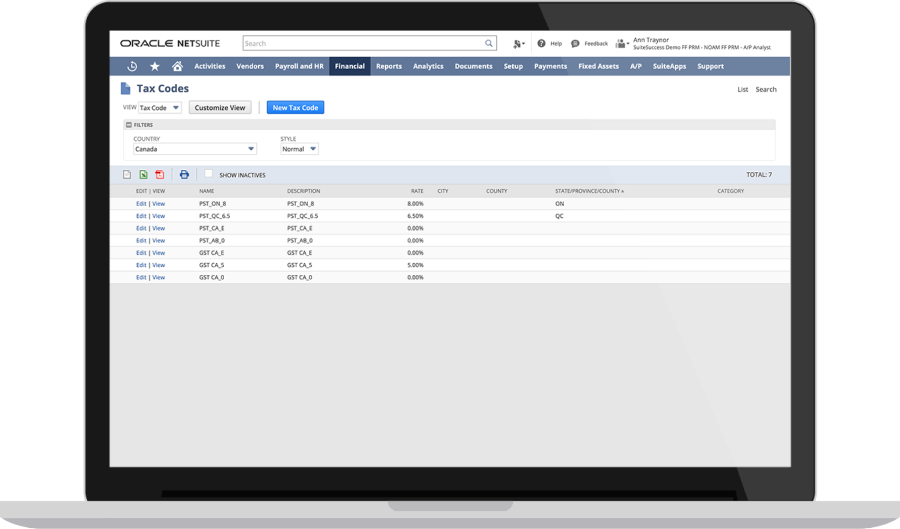The width and height of the screenshot is (900, 529).
Task: Click the Oracle NetSuite logo
Action: [170, 43]
